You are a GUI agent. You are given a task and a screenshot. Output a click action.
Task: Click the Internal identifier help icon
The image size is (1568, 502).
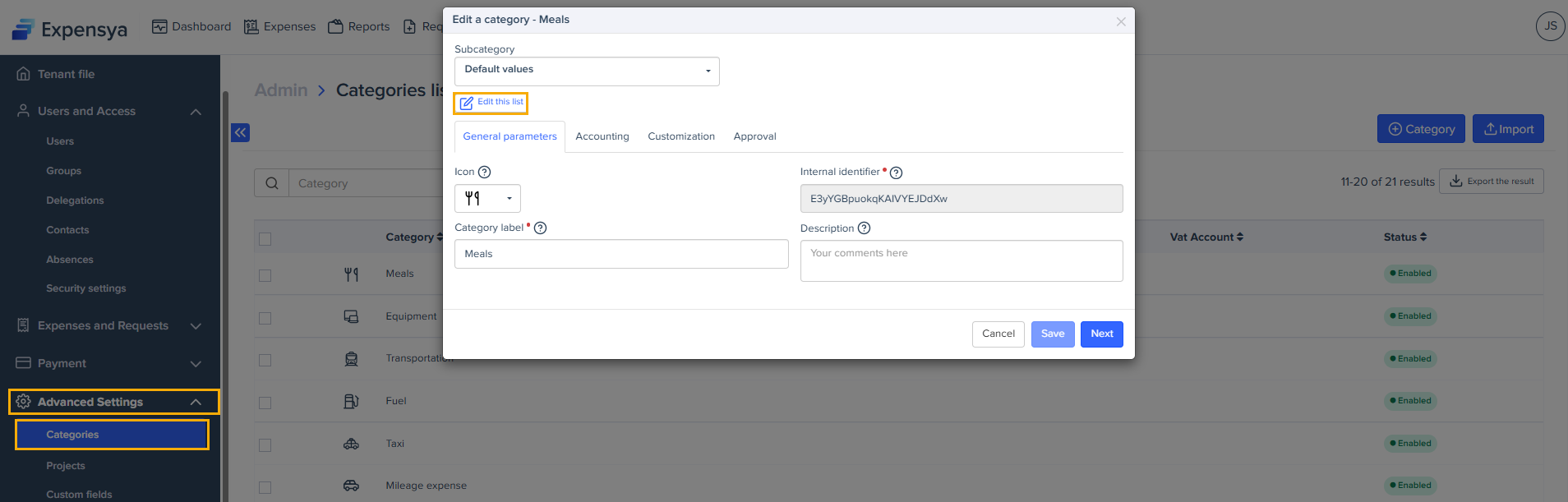pos(897,173)
